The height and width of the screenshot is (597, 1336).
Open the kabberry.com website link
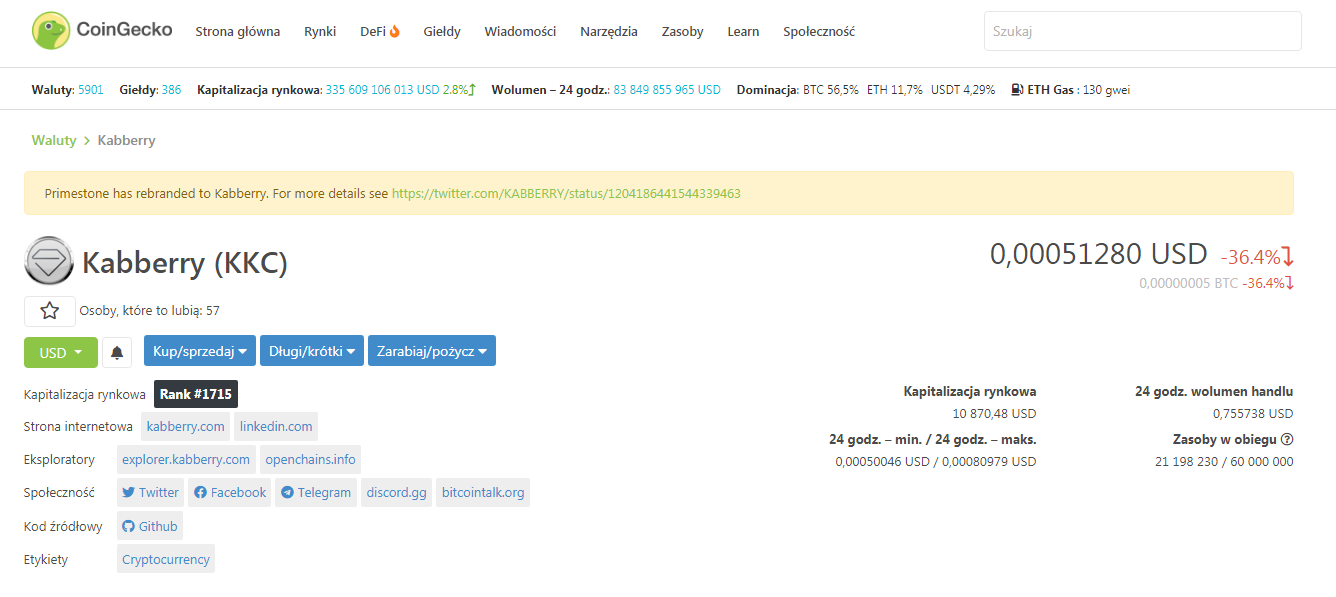185,426
